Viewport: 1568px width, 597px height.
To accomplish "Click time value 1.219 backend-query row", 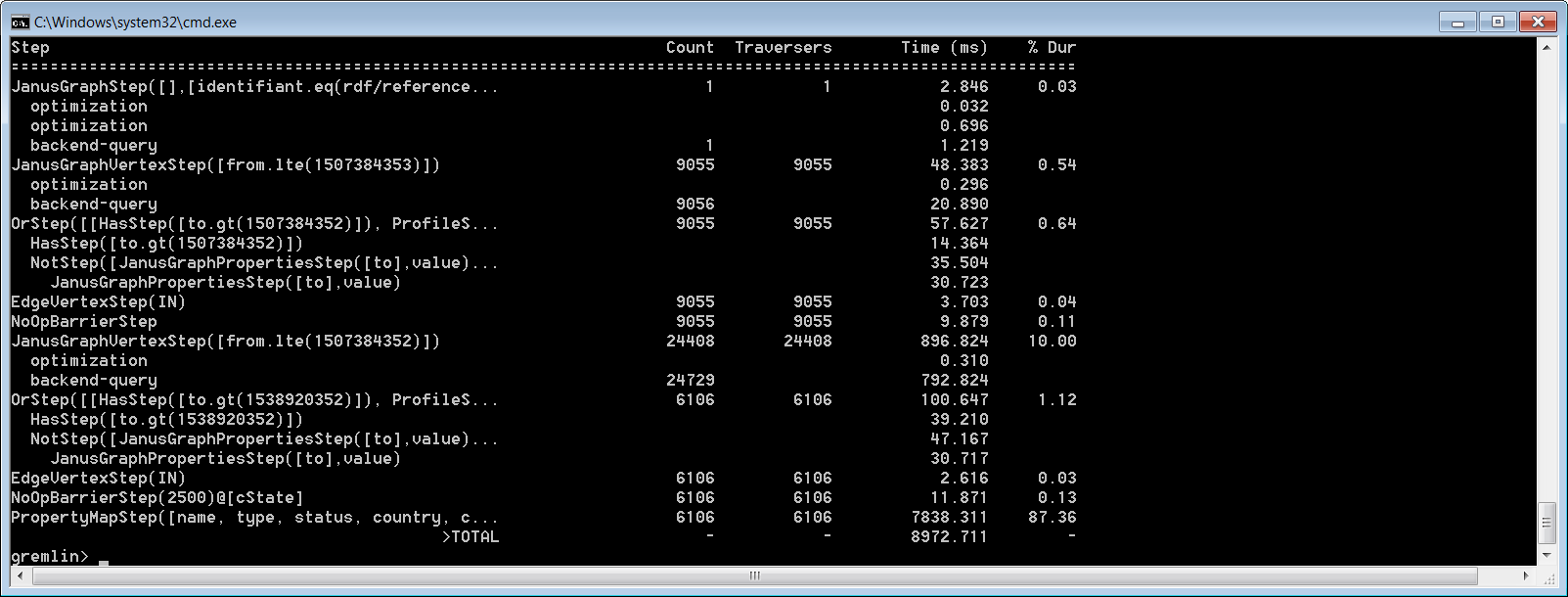I will pos(963,145).
